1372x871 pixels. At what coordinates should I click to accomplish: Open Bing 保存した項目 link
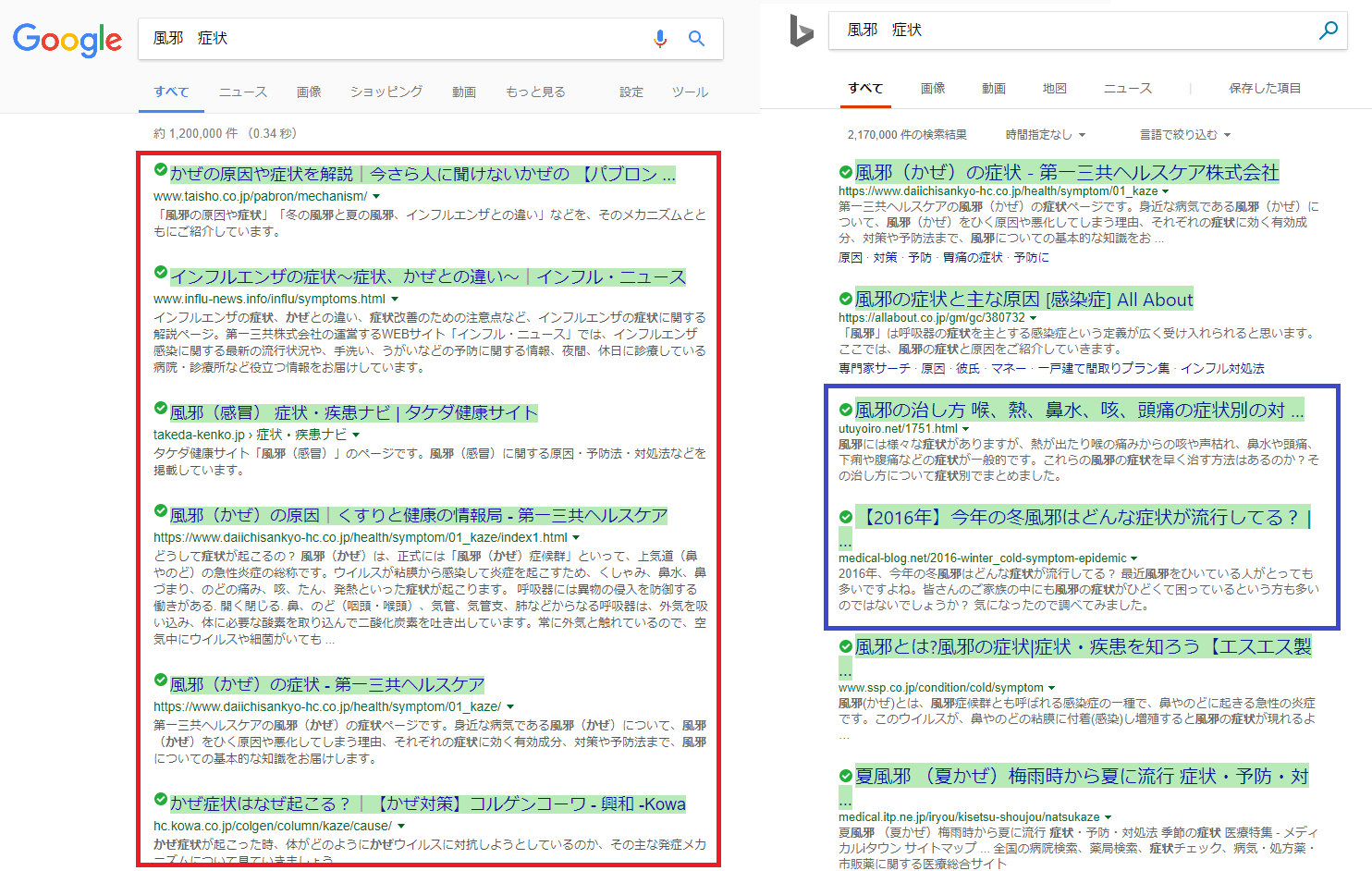[1265, 88]
